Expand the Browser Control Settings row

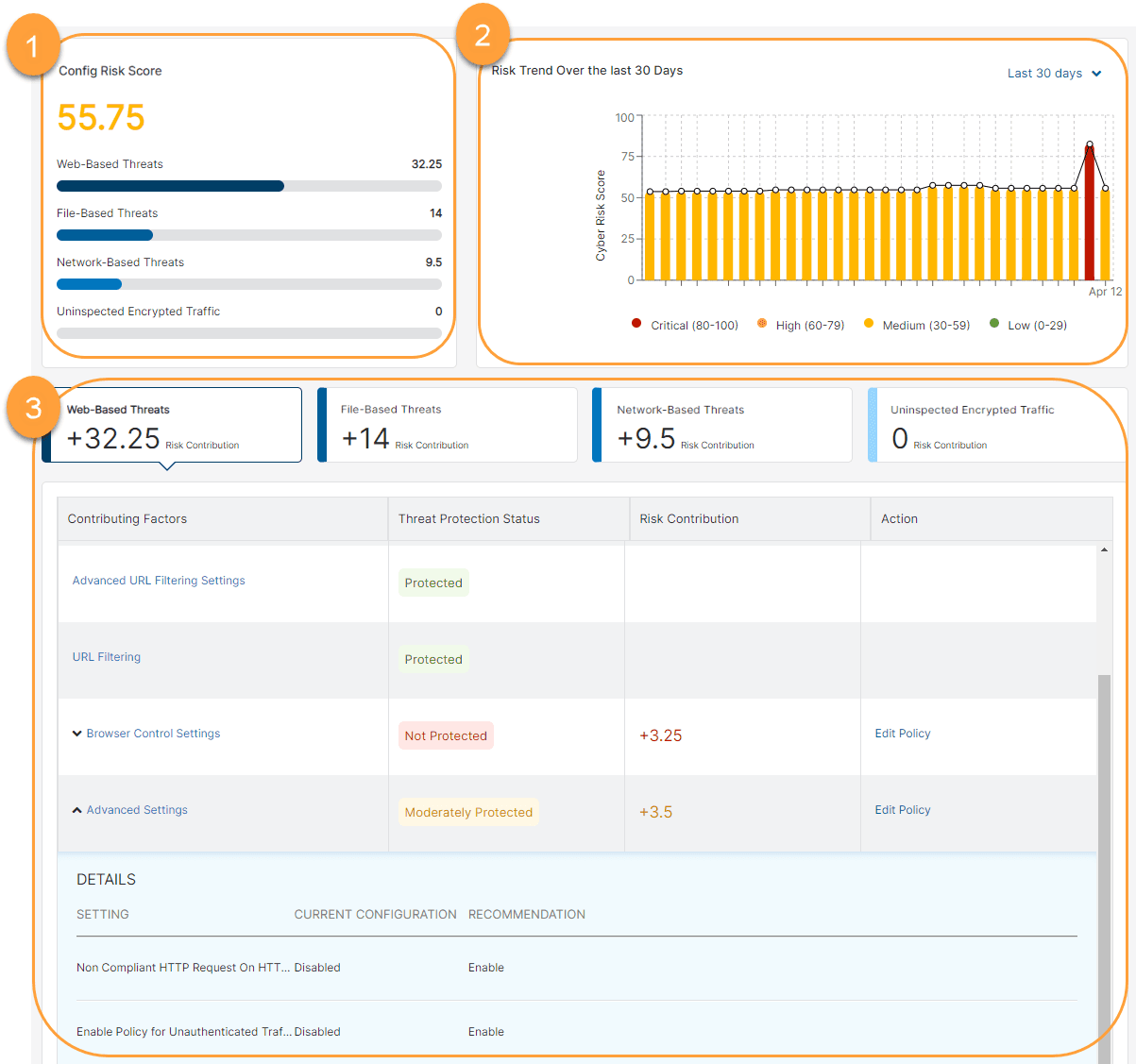coord(77,734)
